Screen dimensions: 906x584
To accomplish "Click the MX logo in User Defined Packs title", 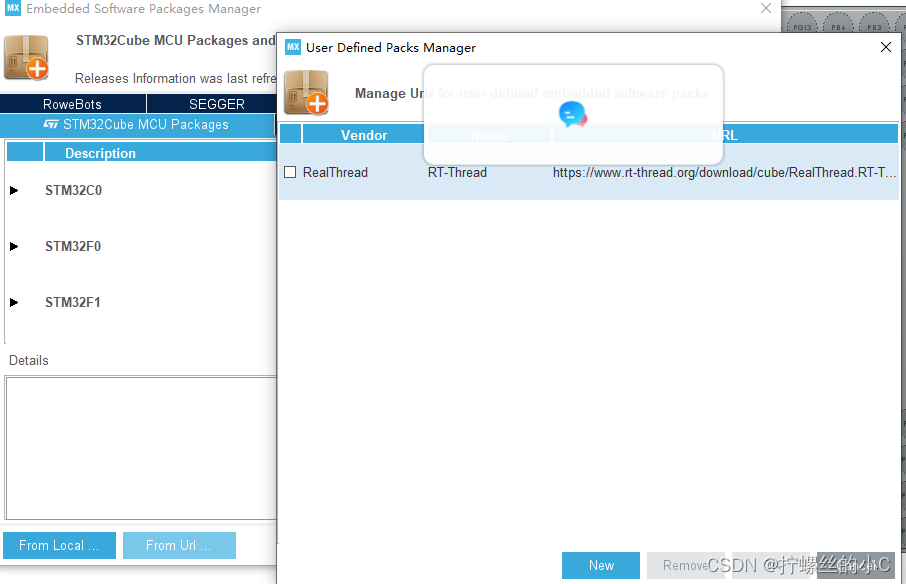I will click(293, 47).
